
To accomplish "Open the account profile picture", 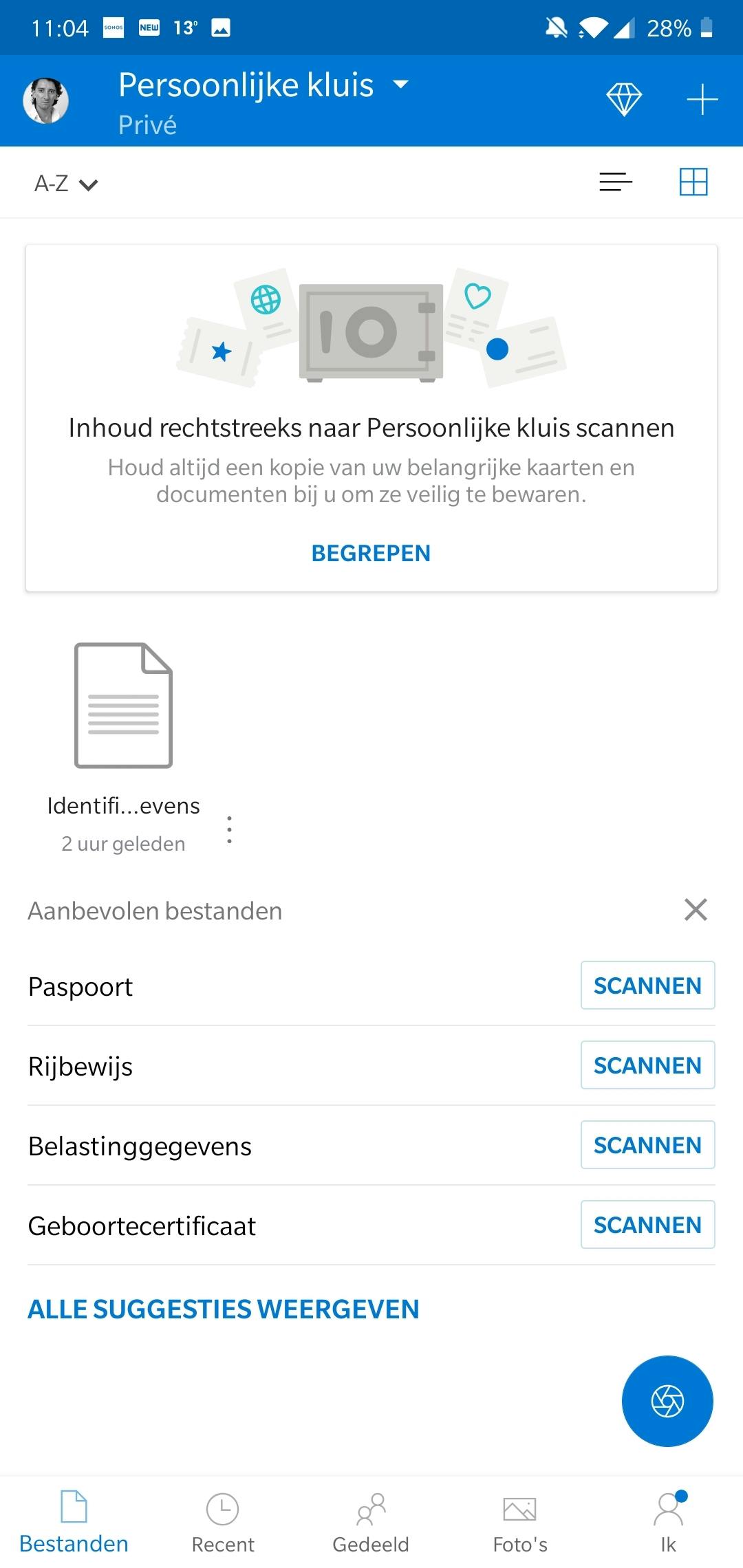I will coord(46,100).
